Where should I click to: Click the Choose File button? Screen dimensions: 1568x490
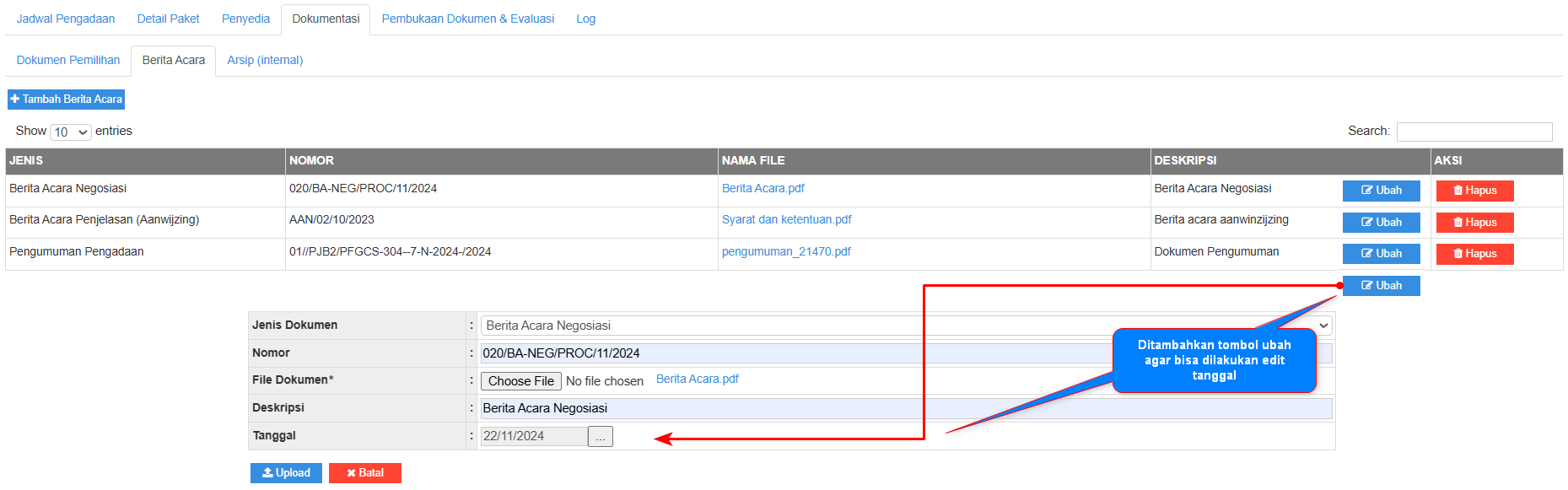(x=520, y=381)
